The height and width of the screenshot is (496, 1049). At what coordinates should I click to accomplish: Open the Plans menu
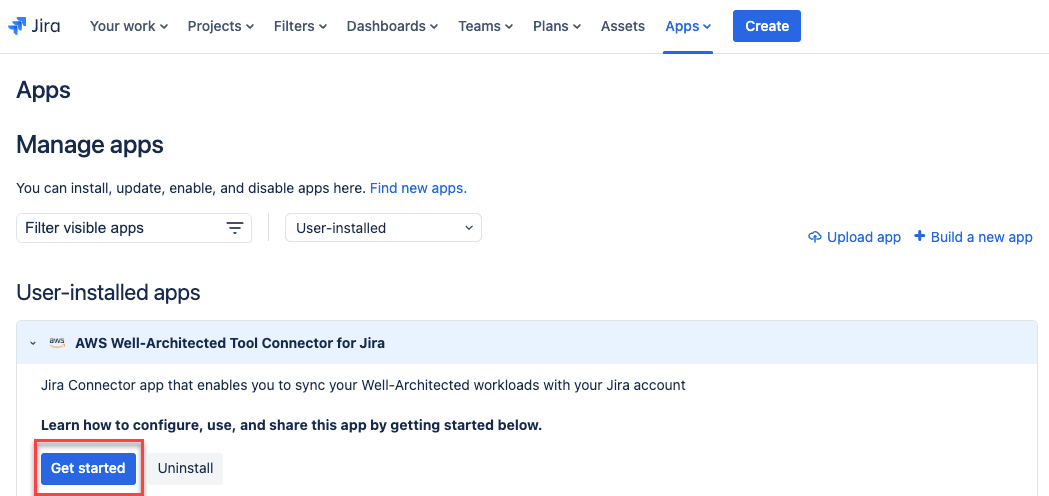pyautogui.click(x=557, y=26)
